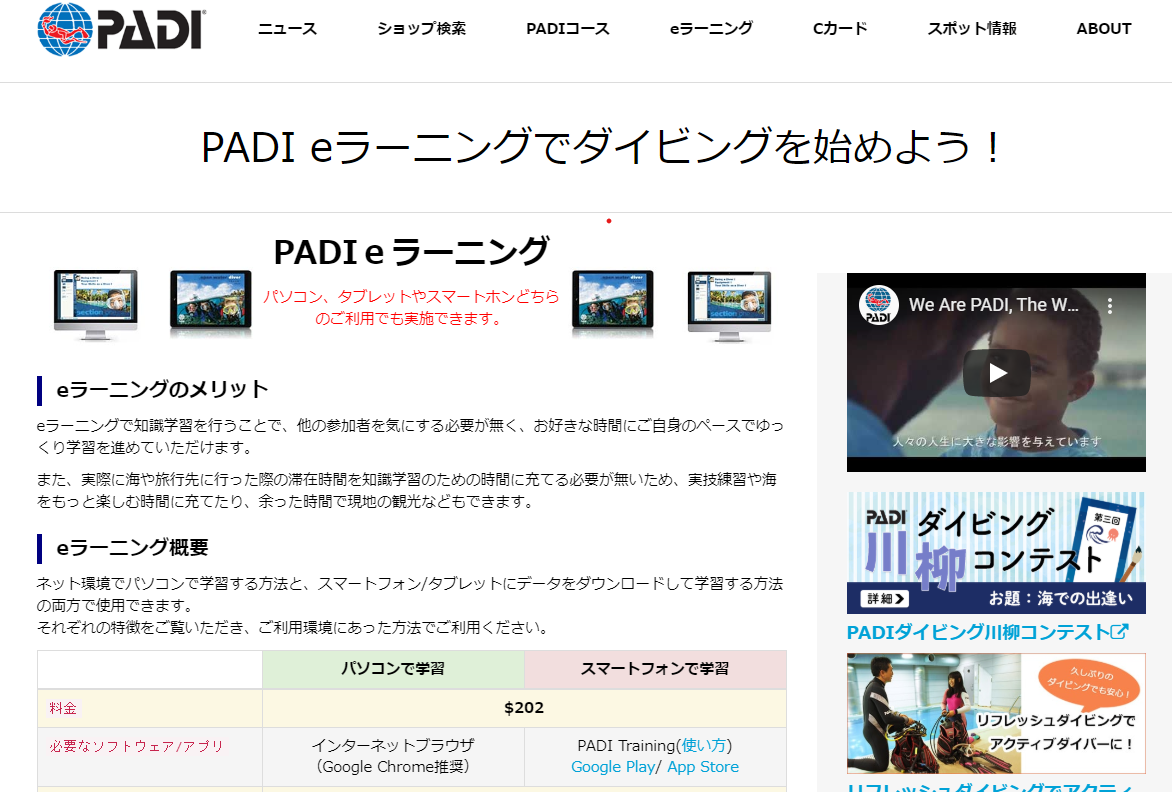Select the eラーニング navigation item
This screenshot has width=1172, height=792.
click(x=711, y=29)
